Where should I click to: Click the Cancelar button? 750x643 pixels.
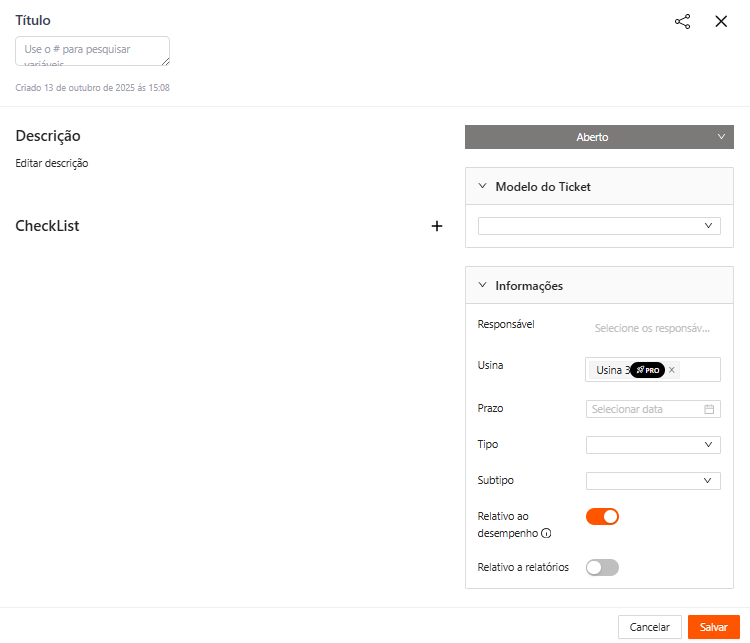[x=650, y=627]
